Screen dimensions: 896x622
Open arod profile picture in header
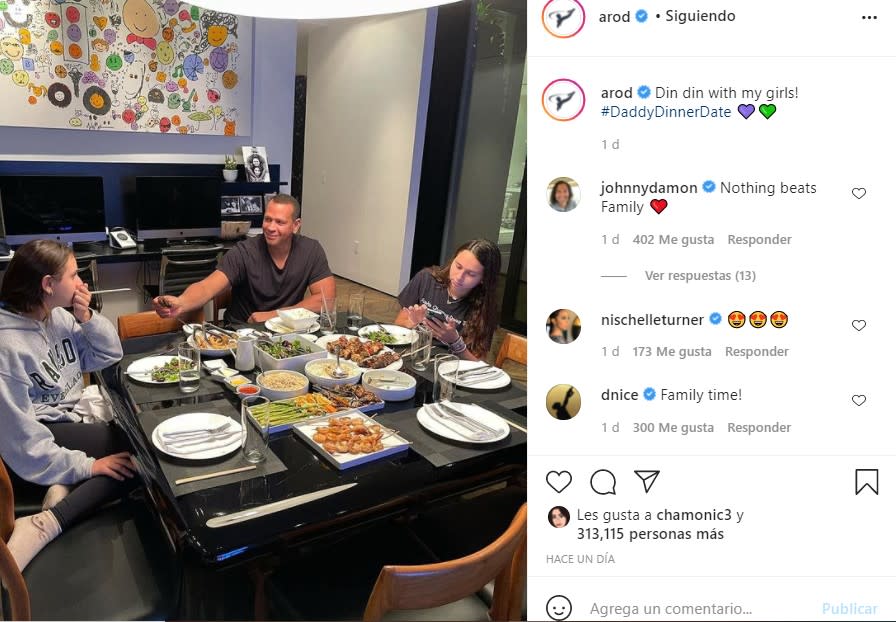click(x=563, y=18)
